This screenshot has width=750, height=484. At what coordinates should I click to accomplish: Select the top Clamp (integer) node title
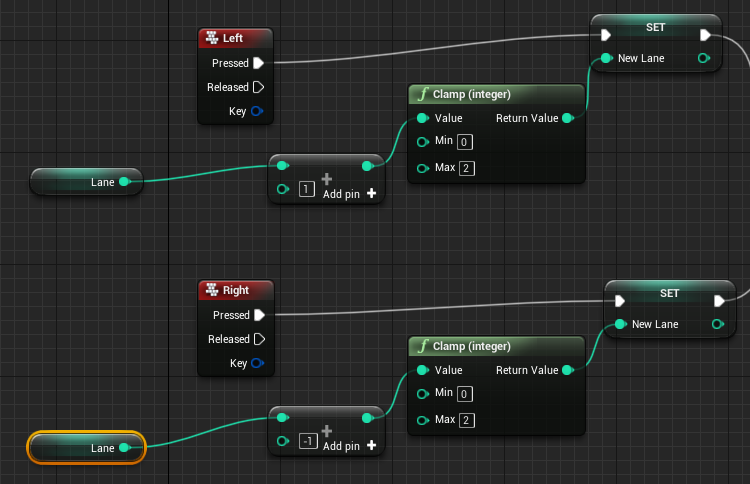(470, 95)
